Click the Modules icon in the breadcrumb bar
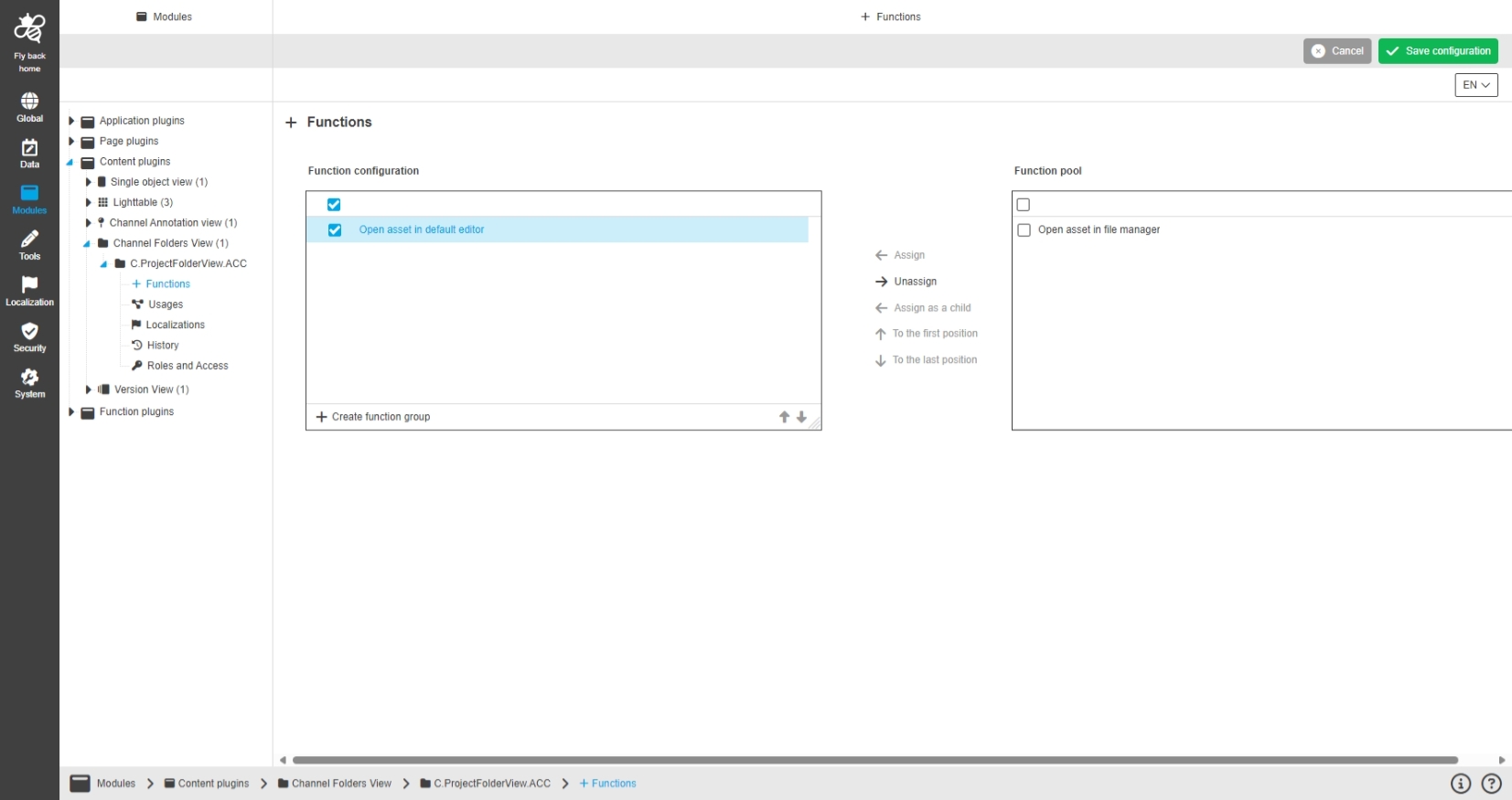This screenshot has width=1512, height=800. coord(80,784)
